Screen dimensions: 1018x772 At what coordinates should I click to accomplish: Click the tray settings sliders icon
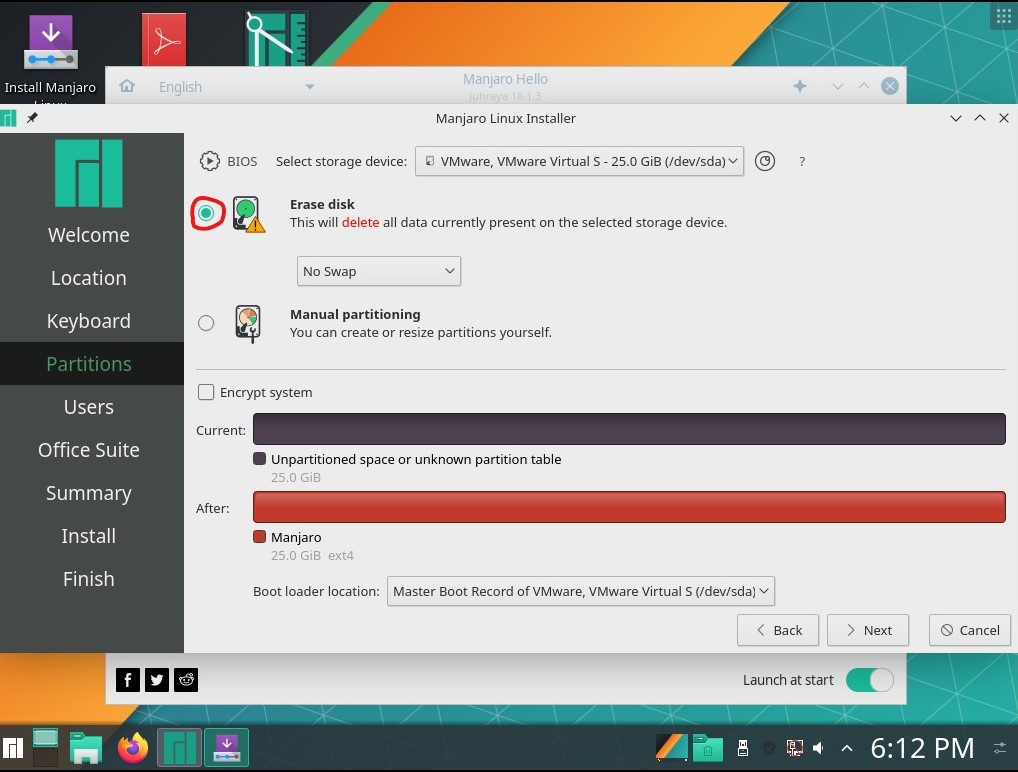click(x=1000, y=749)
